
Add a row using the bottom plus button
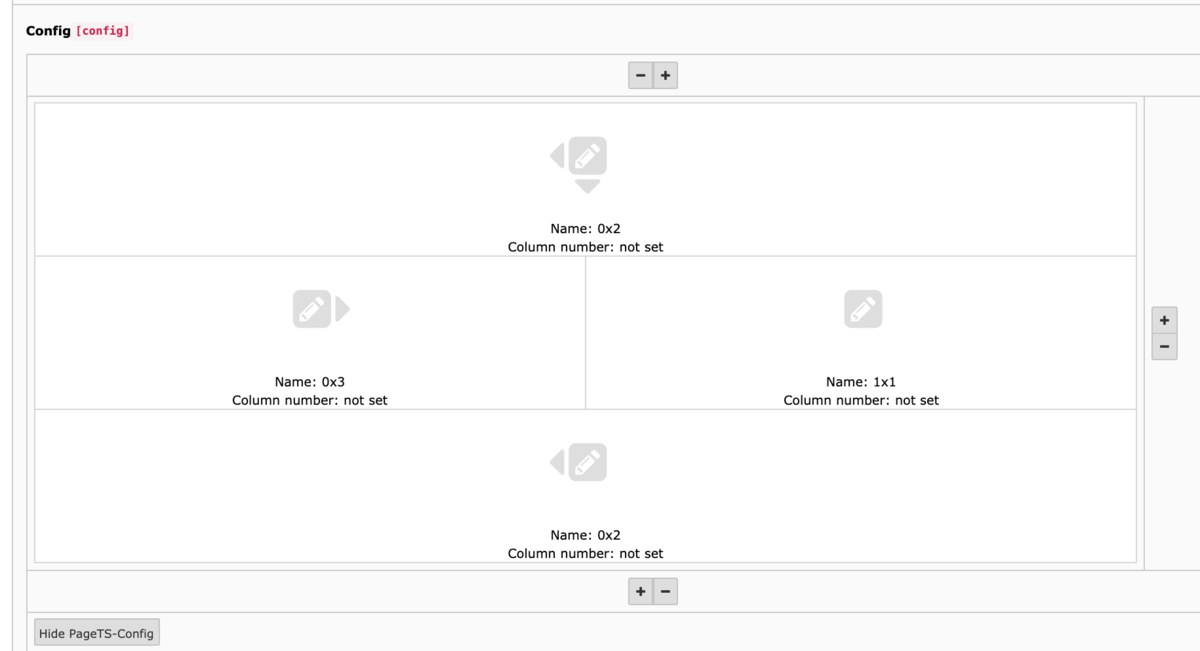pyautogui.click(x=639, y=590)
